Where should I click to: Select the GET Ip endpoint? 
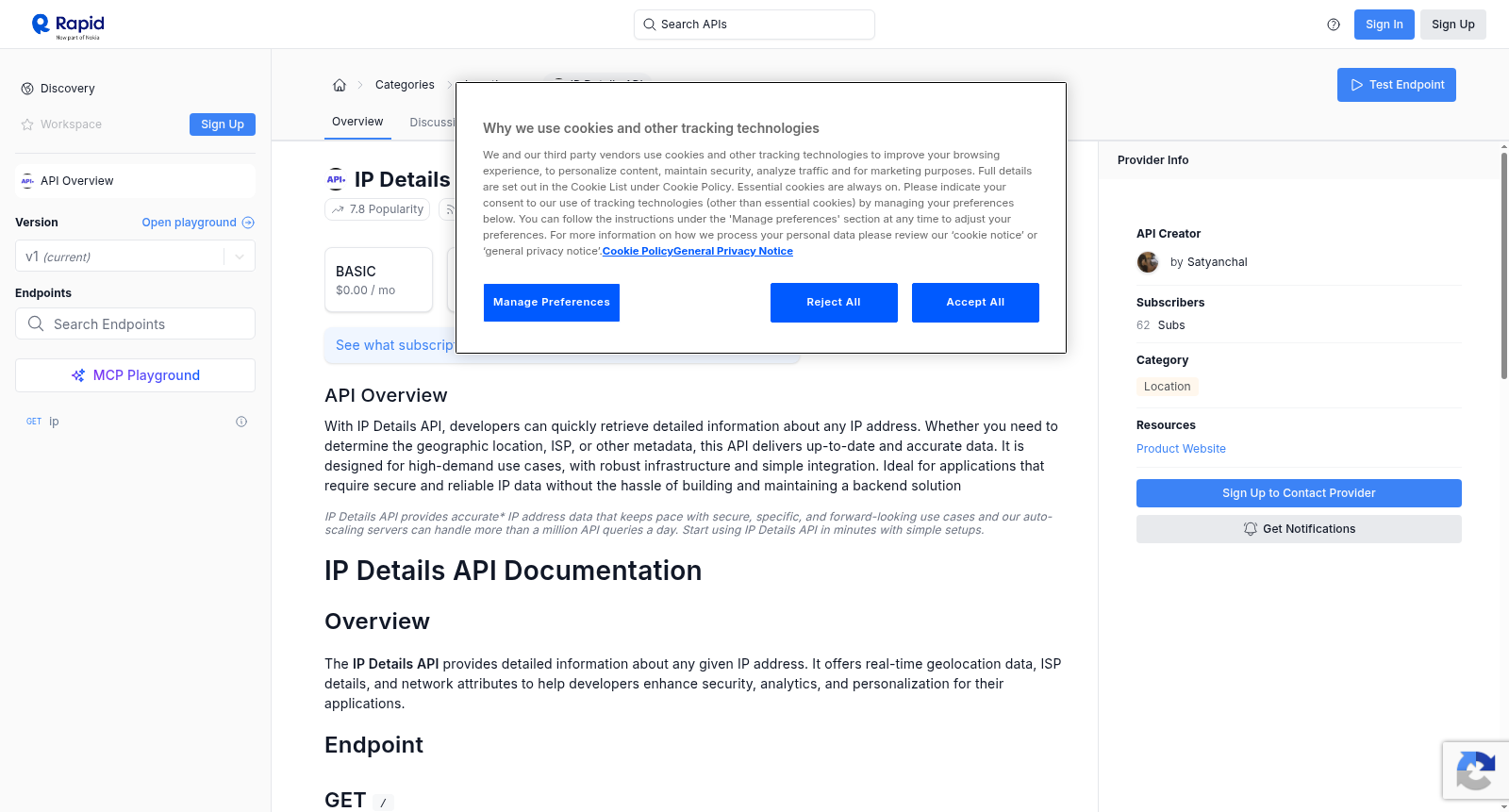tap(136, 422)
